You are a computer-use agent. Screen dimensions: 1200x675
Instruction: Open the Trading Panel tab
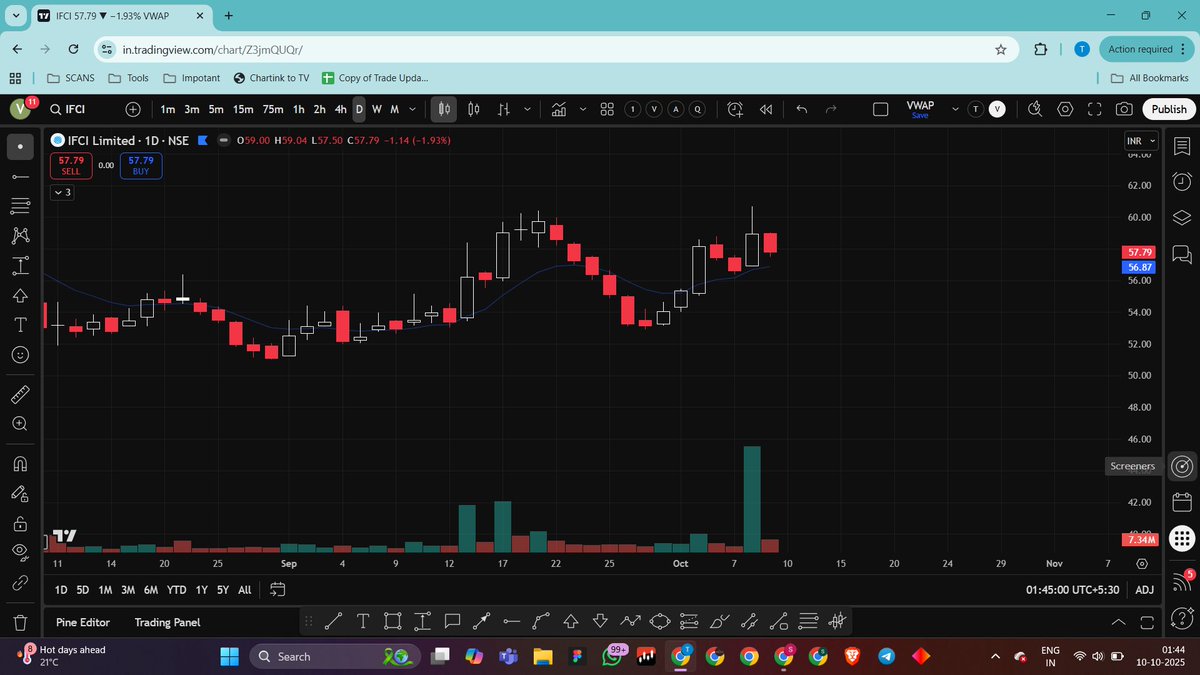pos(168,622)
